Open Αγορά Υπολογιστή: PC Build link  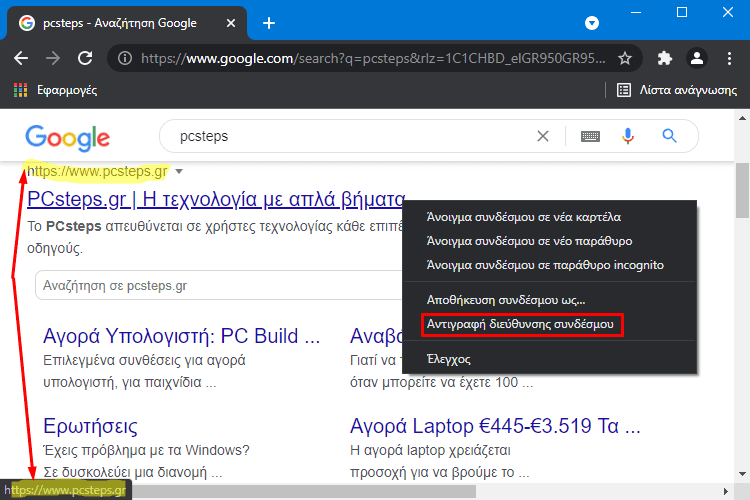(x=181, y=336)
